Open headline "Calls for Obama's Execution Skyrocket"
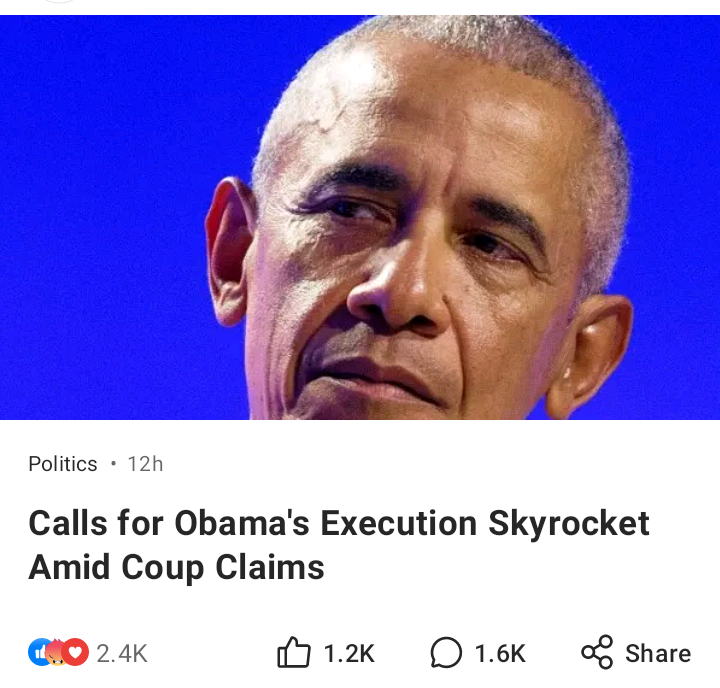Viewport: 720px width, 688px height. click(339, 523)
